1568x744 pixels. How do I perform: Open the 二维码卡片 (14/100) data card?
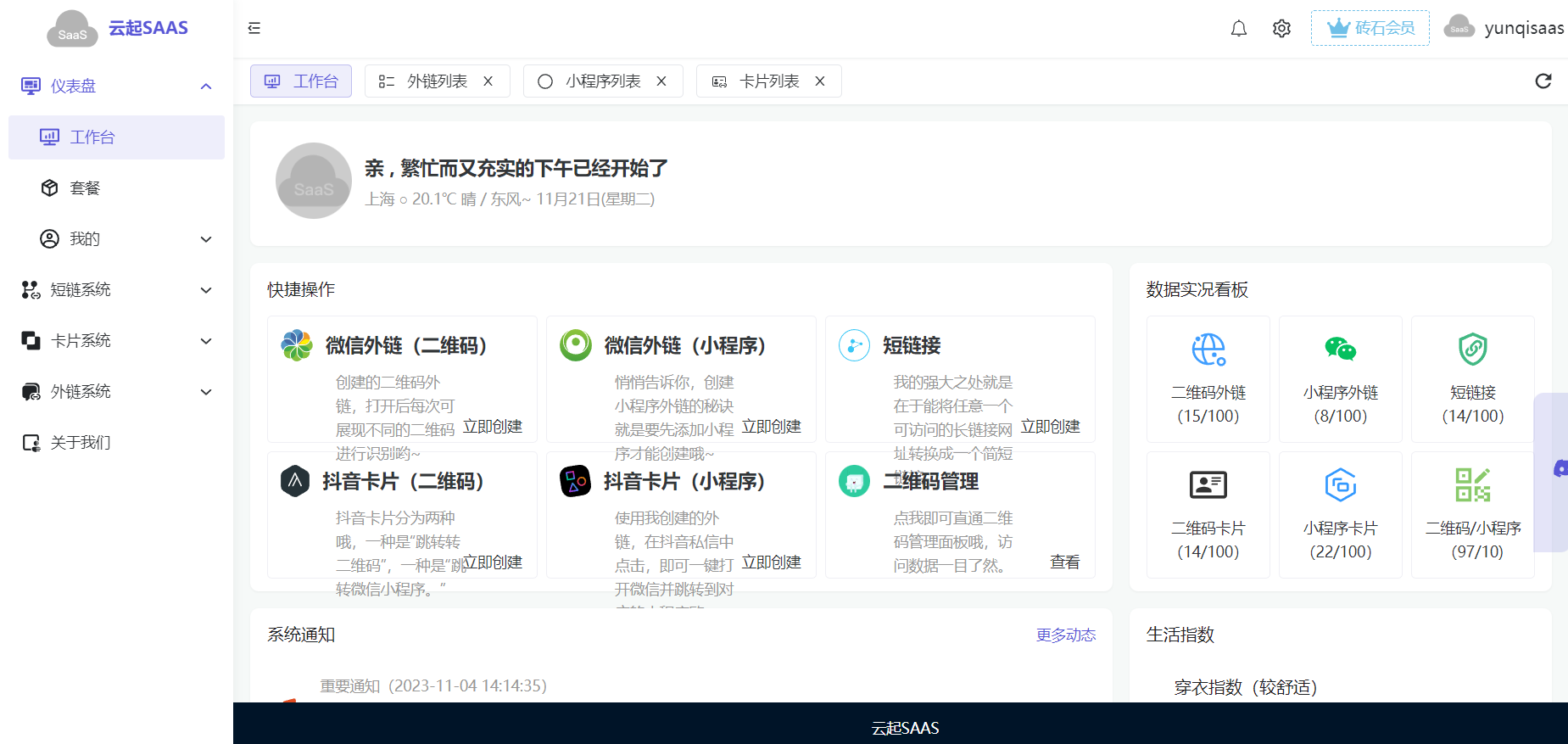[x=1208, y=515]
